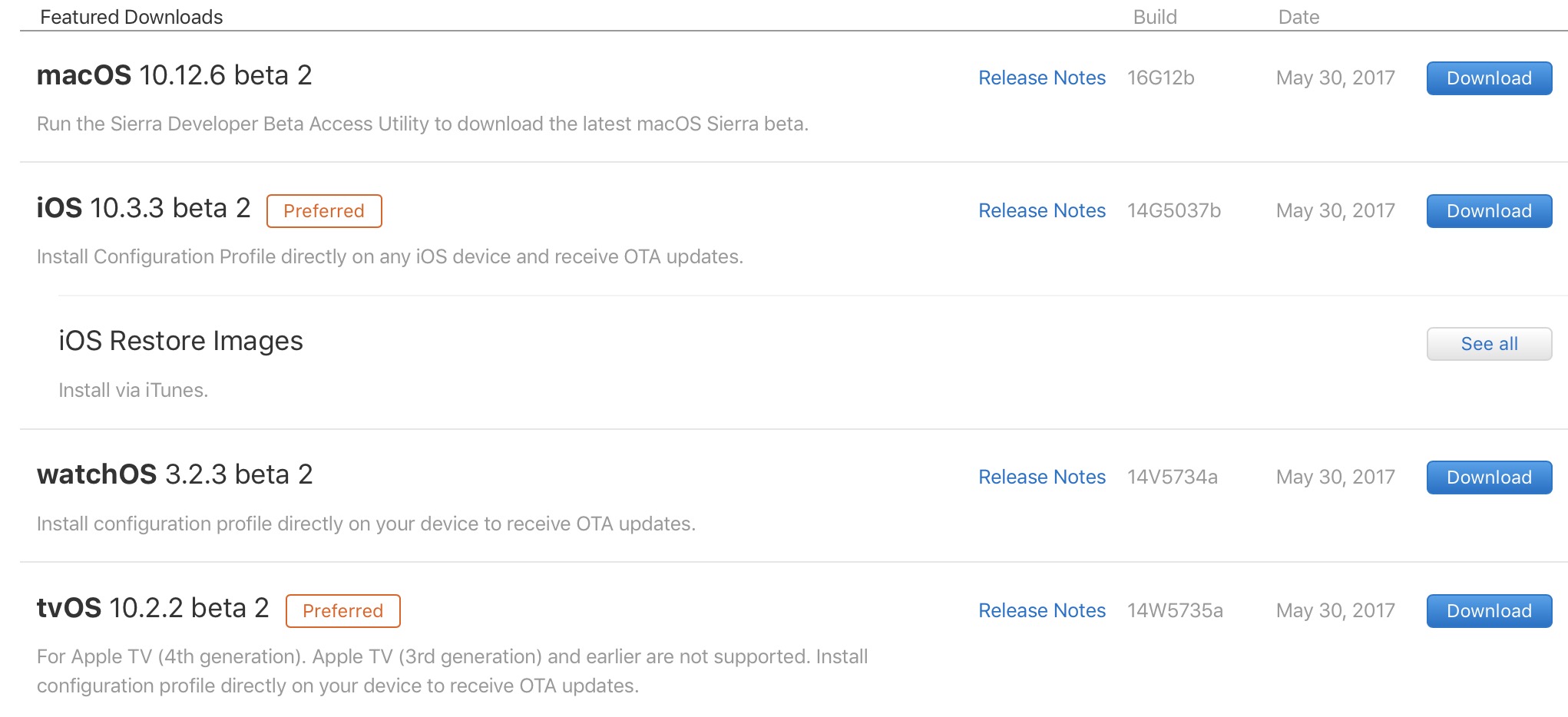1568x717 pixels.
Task: Select the watchOS 3.2.3 beta 2 title
Action: click(175, 474)
